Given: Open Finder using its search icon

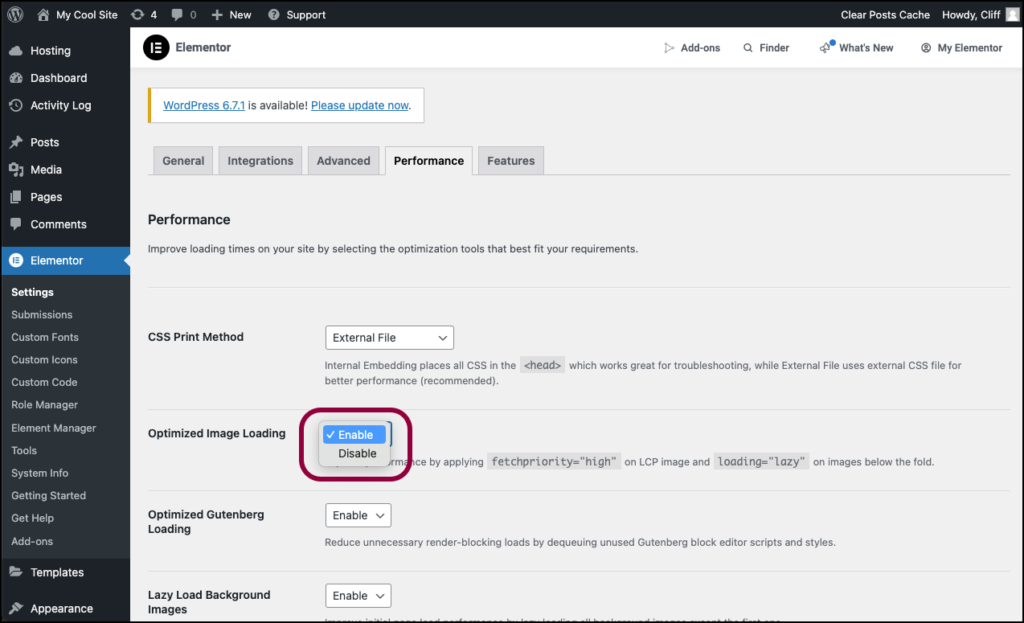Looking at the screenshot, I should (x=749, y=47).
